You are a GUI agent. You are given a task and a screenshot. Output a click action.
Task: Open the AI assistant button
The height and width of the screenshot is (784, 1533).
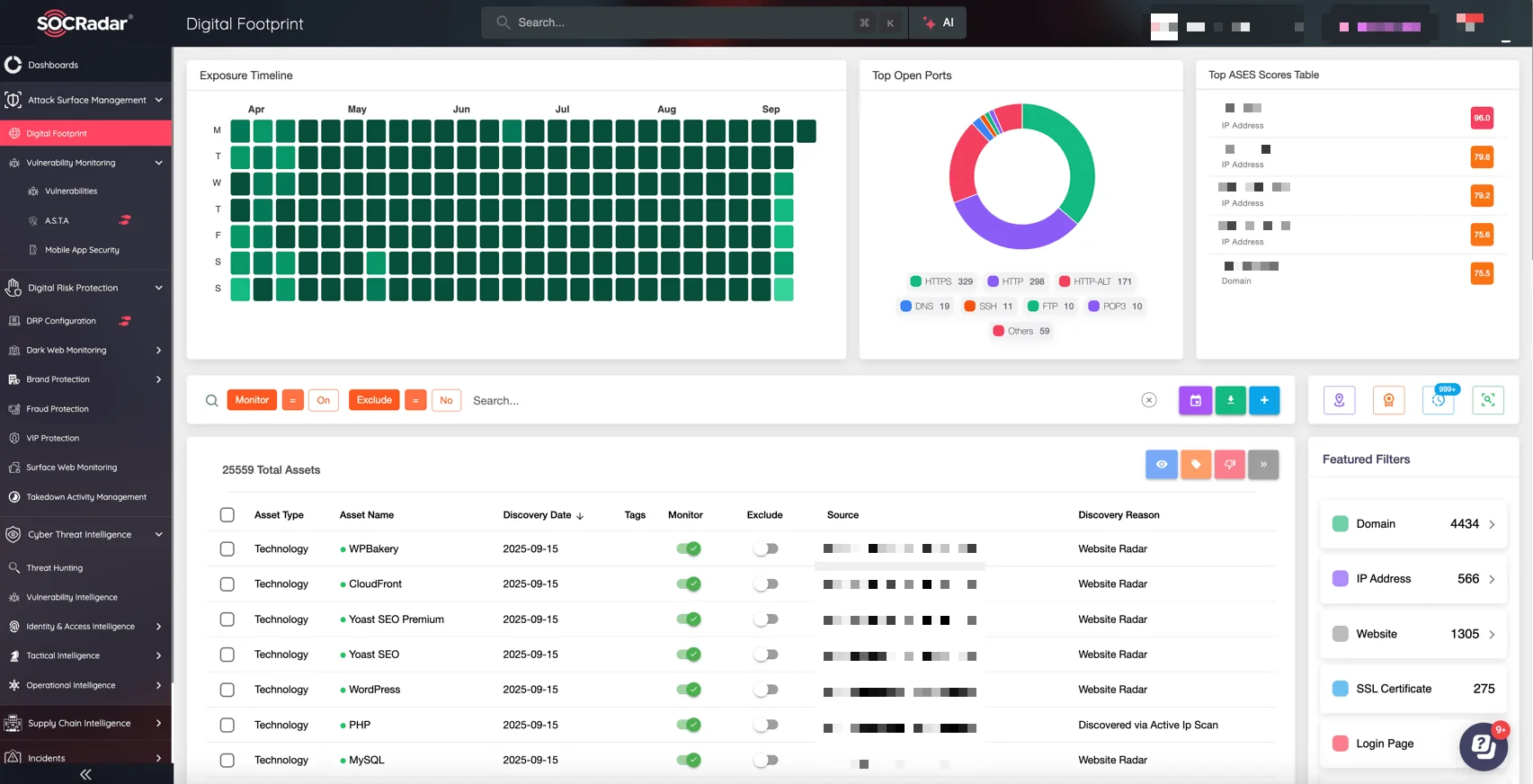[x=938, y=22]
